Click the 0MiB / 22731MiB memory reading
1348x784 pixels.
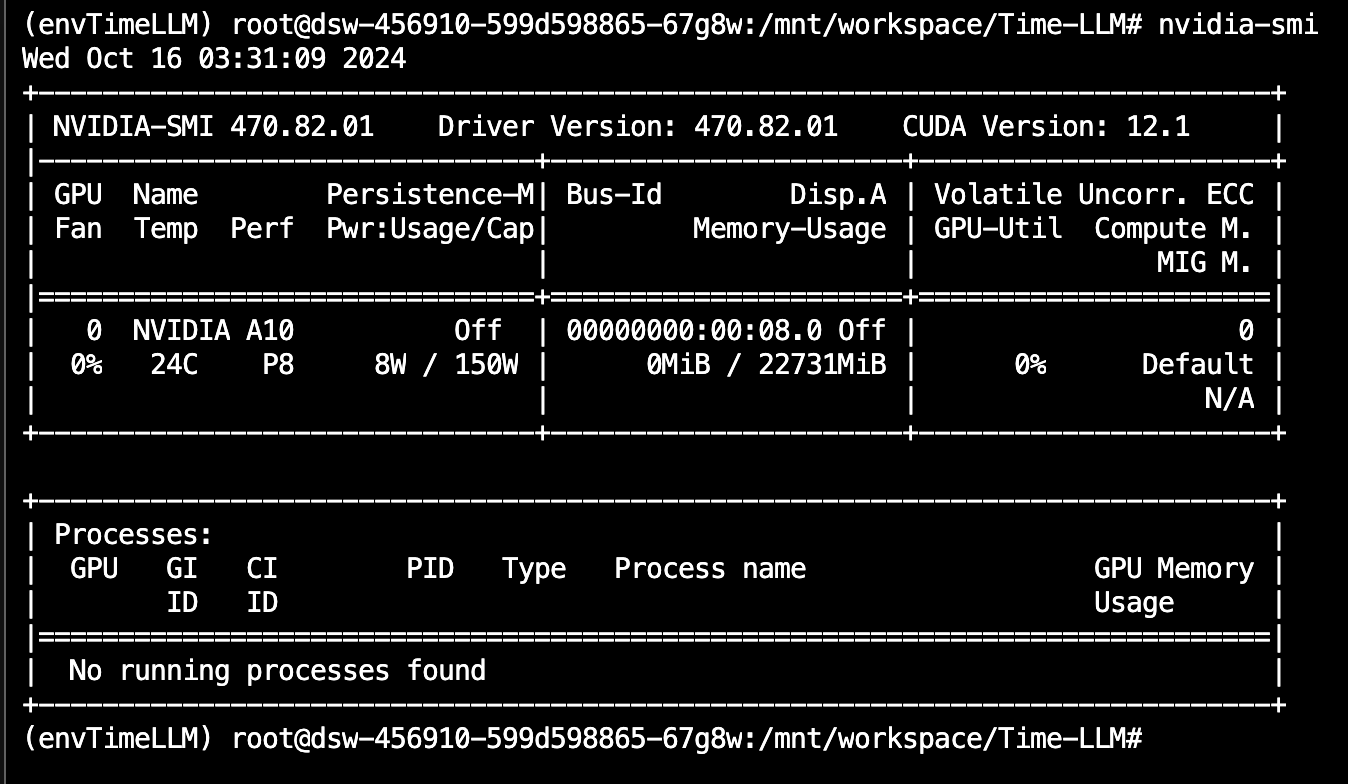coord(766,365)
